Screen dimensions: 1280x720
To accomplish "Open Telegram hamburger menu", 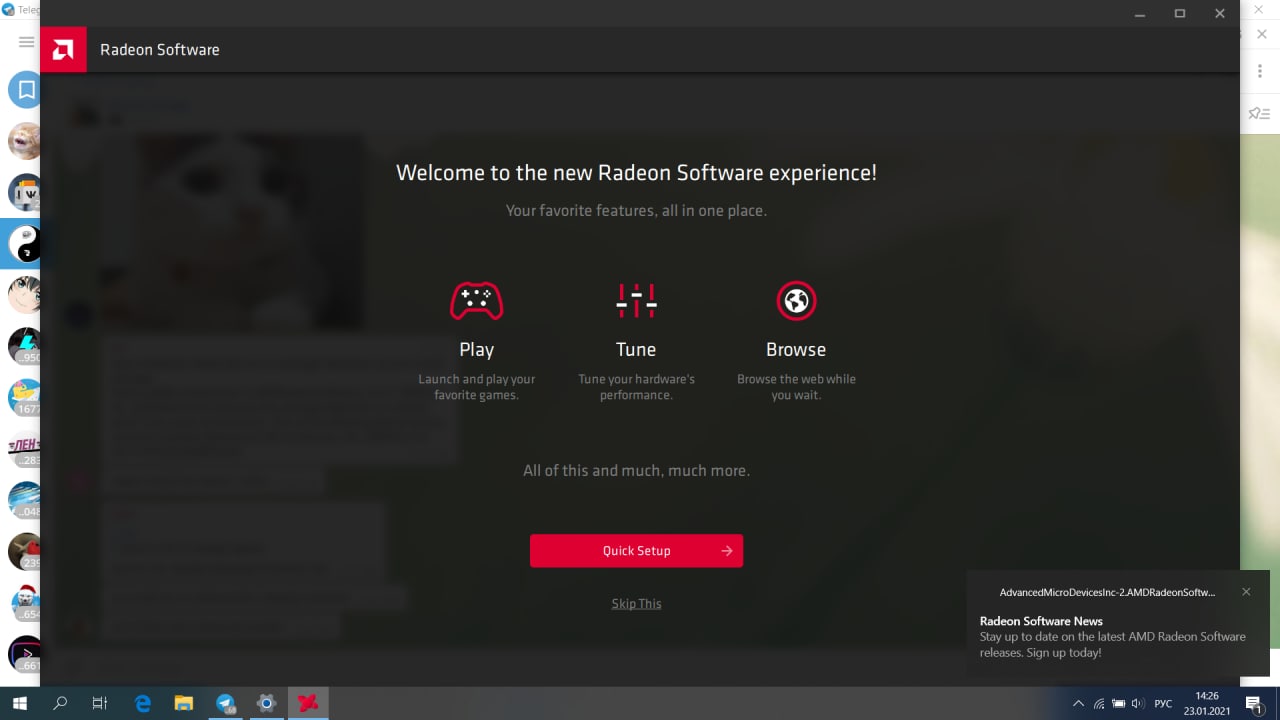I will 26,42.
